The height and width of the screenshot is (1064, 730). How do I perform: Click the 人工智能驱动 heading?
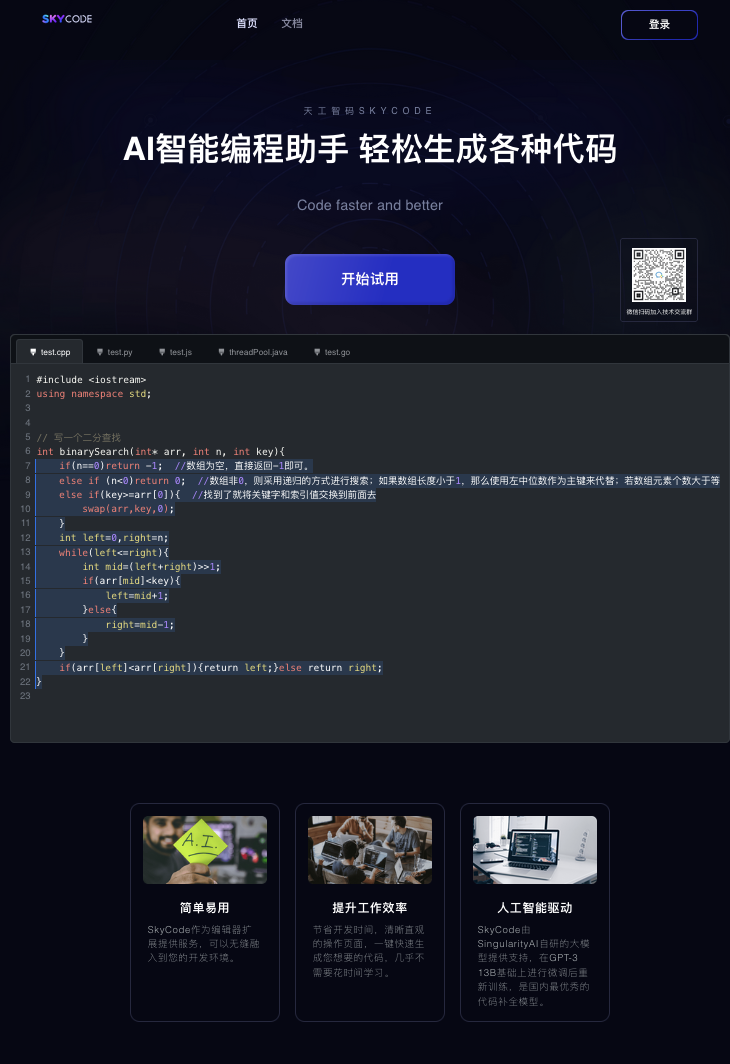click(x=535, y=907)
